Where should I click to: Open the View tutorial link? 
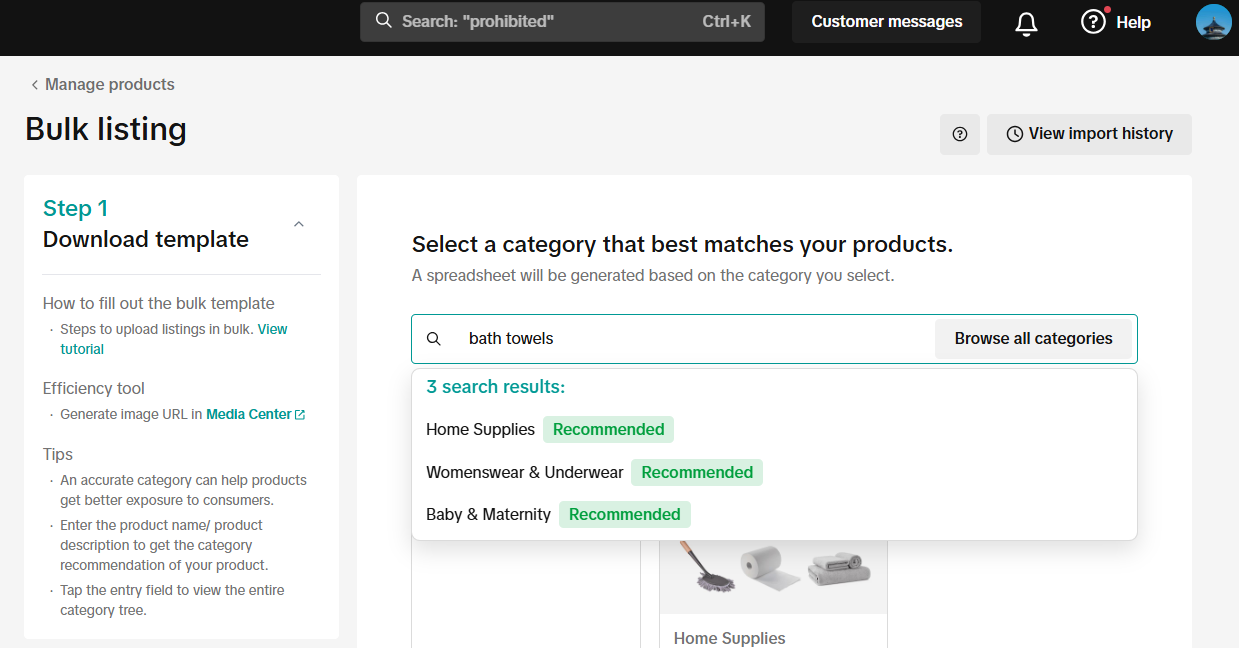point(272,330)
